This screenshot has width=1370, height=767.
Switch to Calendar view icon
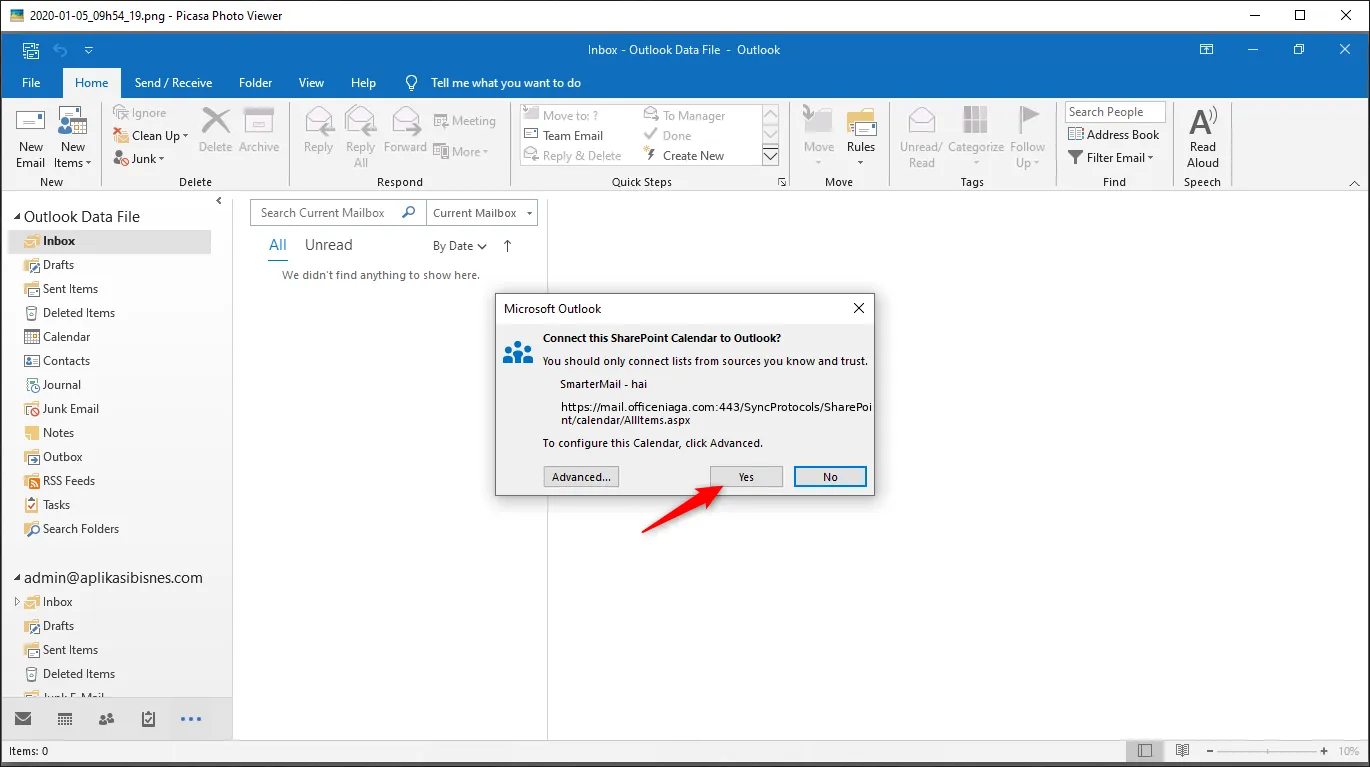(65, 719)
